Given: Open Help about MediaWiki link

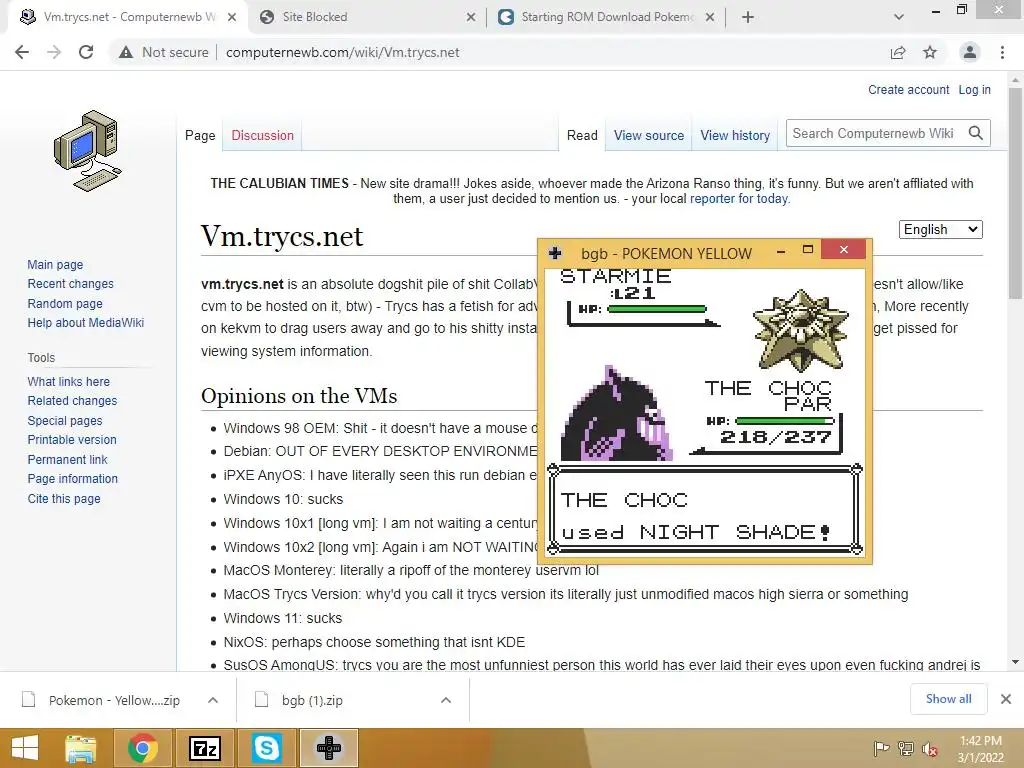Looking at the screenshot, I should point(86,323).
